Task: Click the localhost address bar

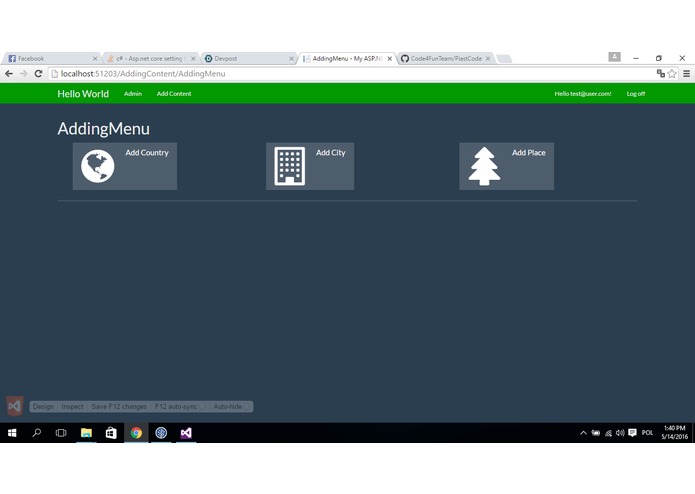Action: point(352,74)
